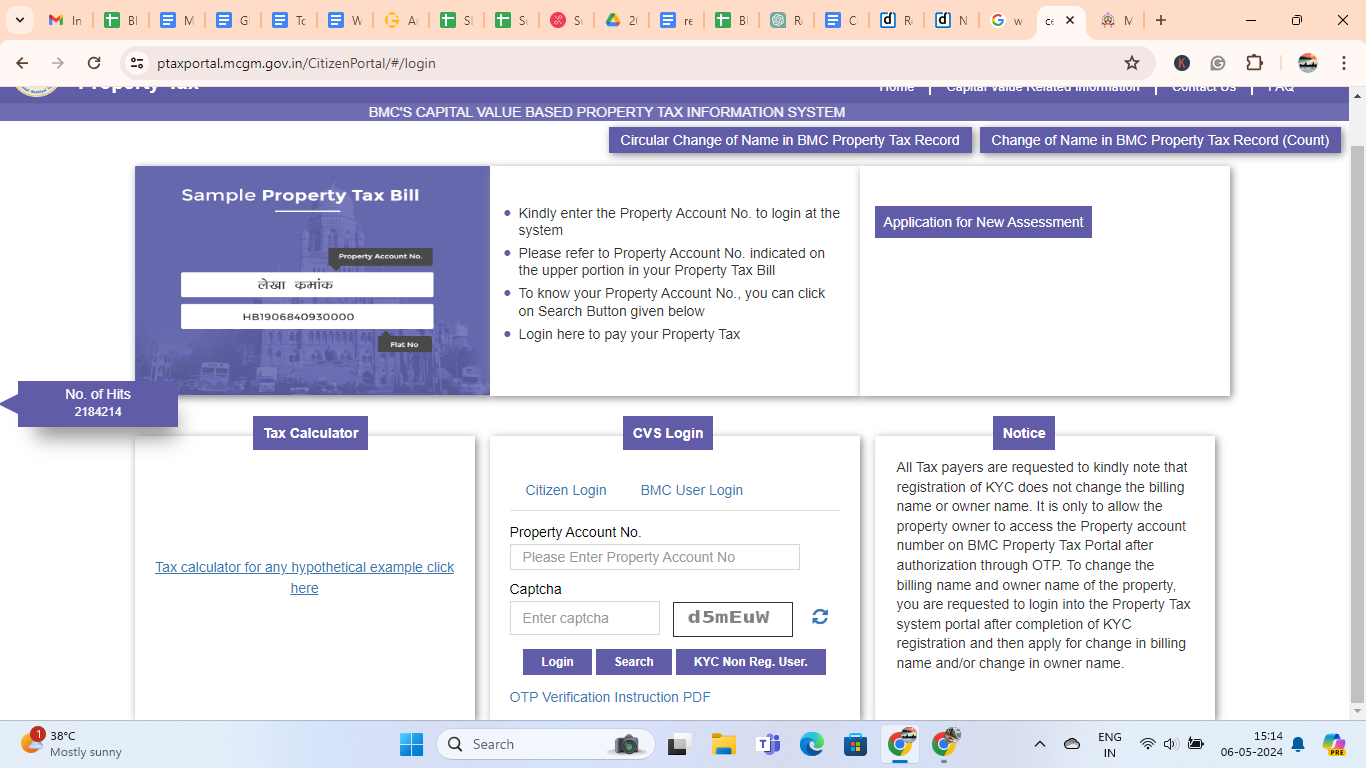Launch File Explorer from the taskbar
Screen dimensions: 1366x768
(723, 744)
